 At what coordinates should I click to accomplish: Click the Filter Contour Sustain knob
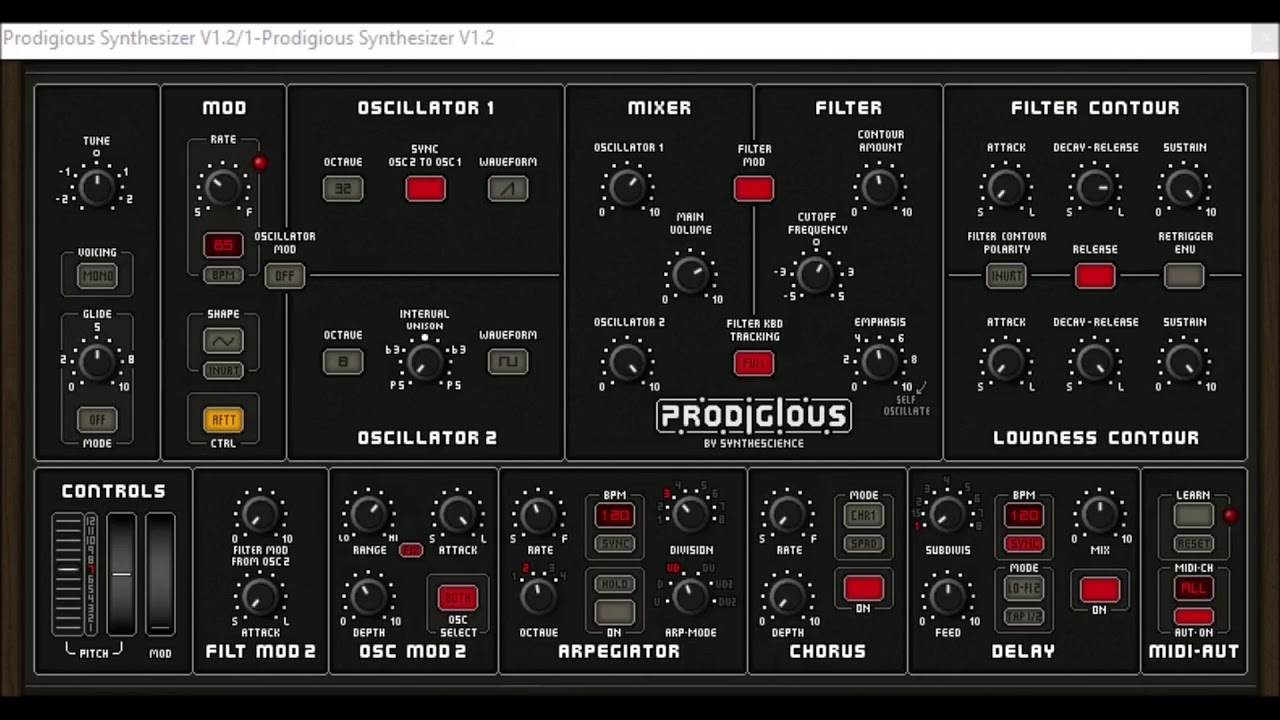tap(1184, 187)
